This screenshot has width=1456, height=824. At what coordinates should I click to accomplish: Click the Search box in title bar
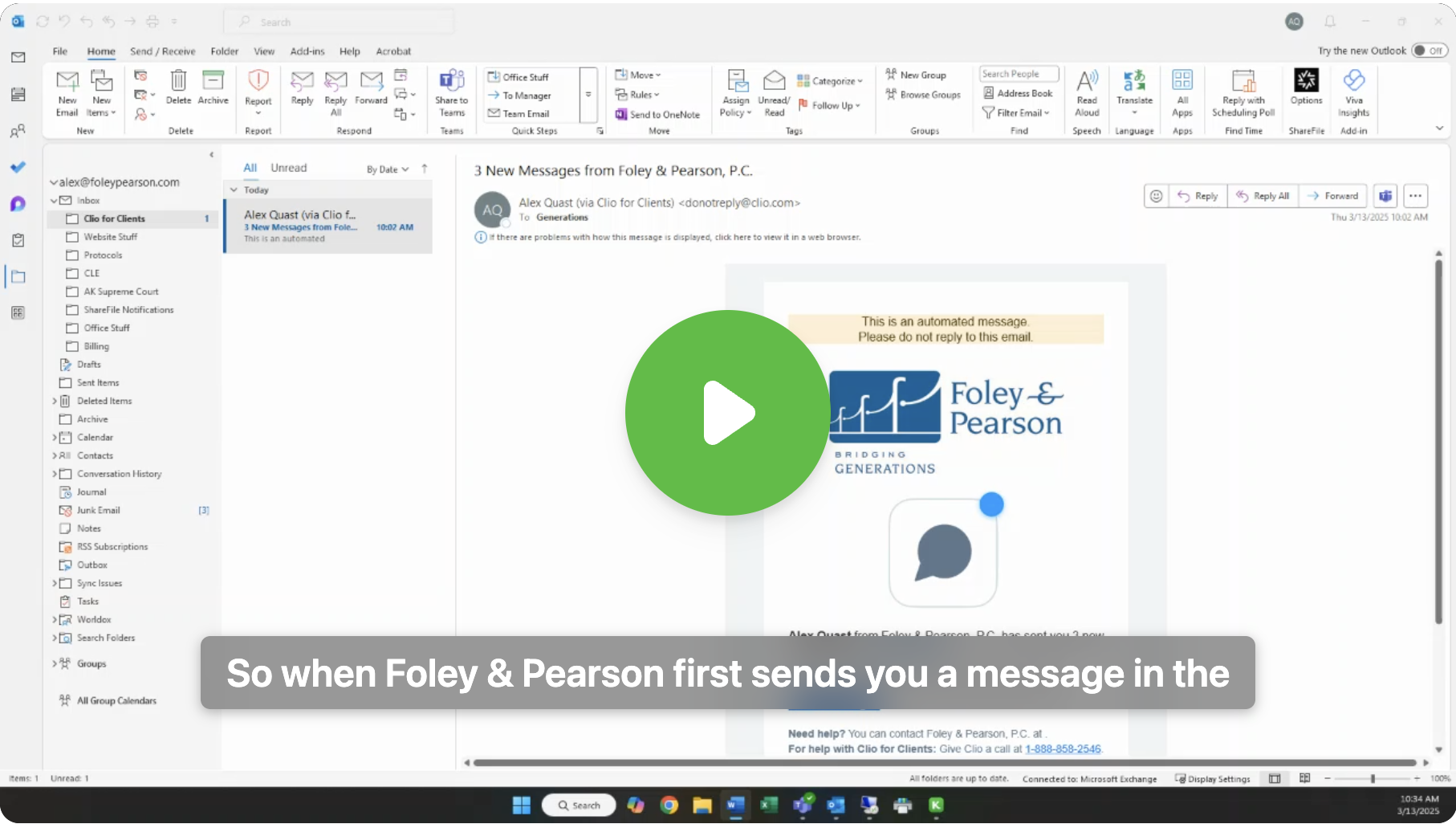click(x=339, y=22)
